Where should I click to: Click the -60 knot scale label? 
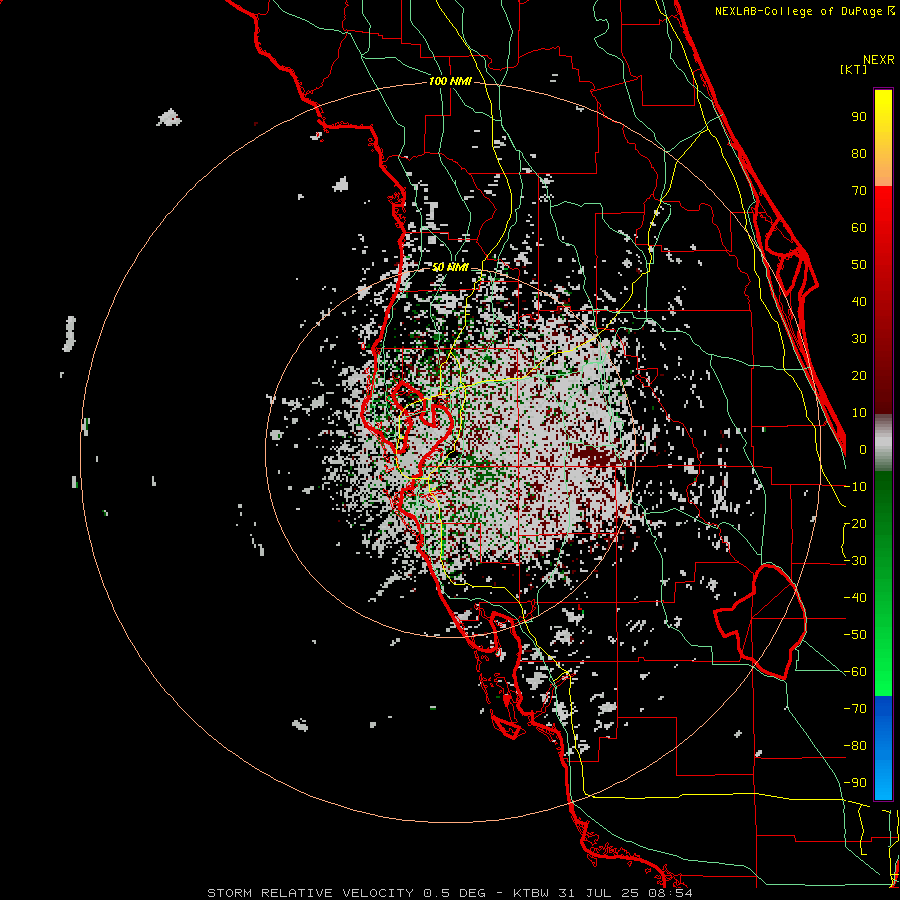(x=855, y=672)
